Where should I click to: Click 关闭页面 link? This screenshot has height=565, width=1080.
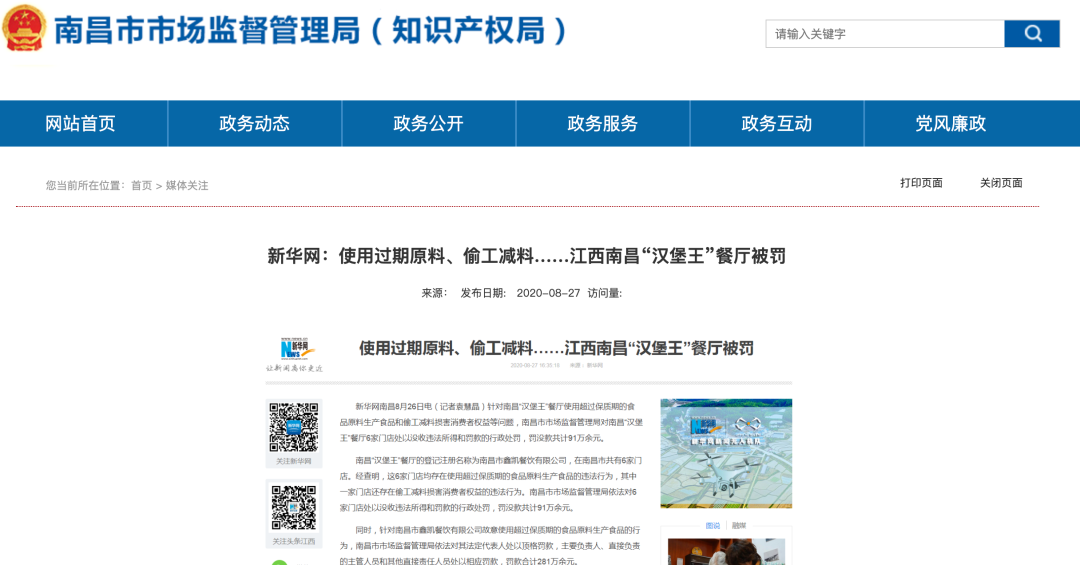1001,183
